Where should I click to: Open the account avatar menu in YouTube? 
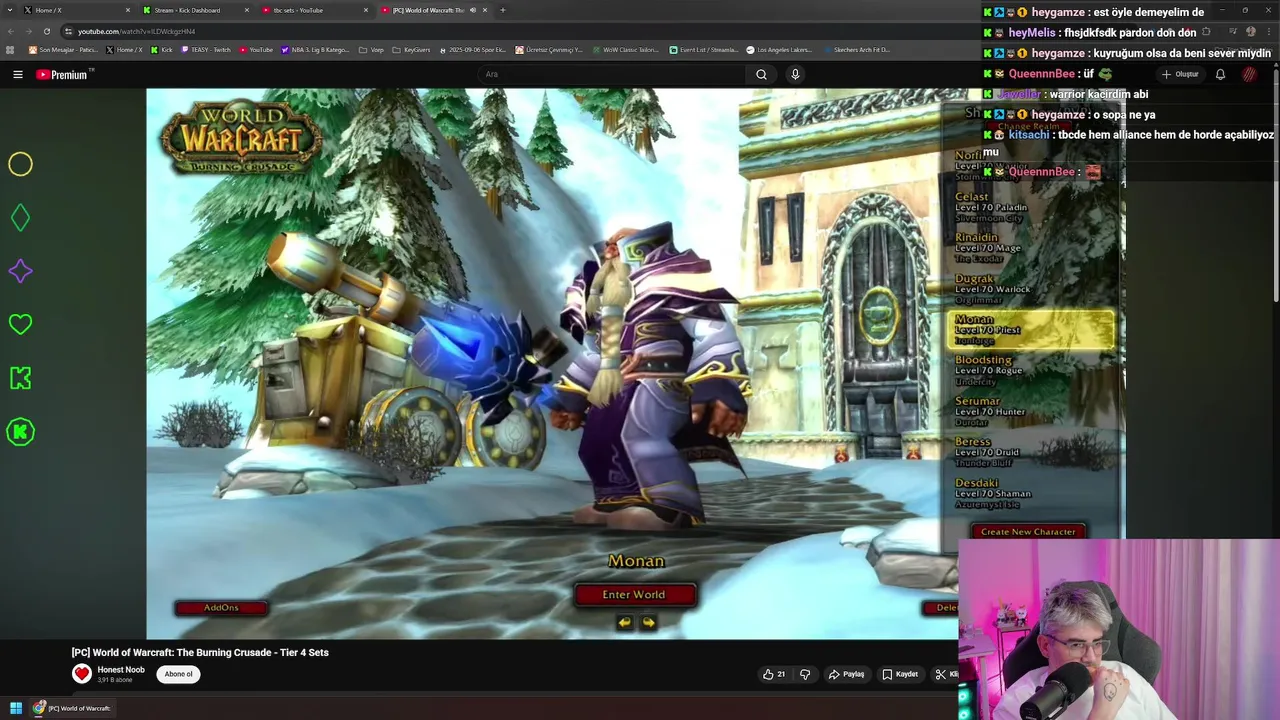[x=1249, y=74]
